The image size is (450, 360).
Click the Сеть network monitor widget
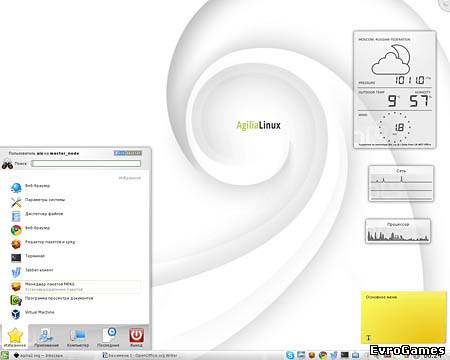click(401, 183)
